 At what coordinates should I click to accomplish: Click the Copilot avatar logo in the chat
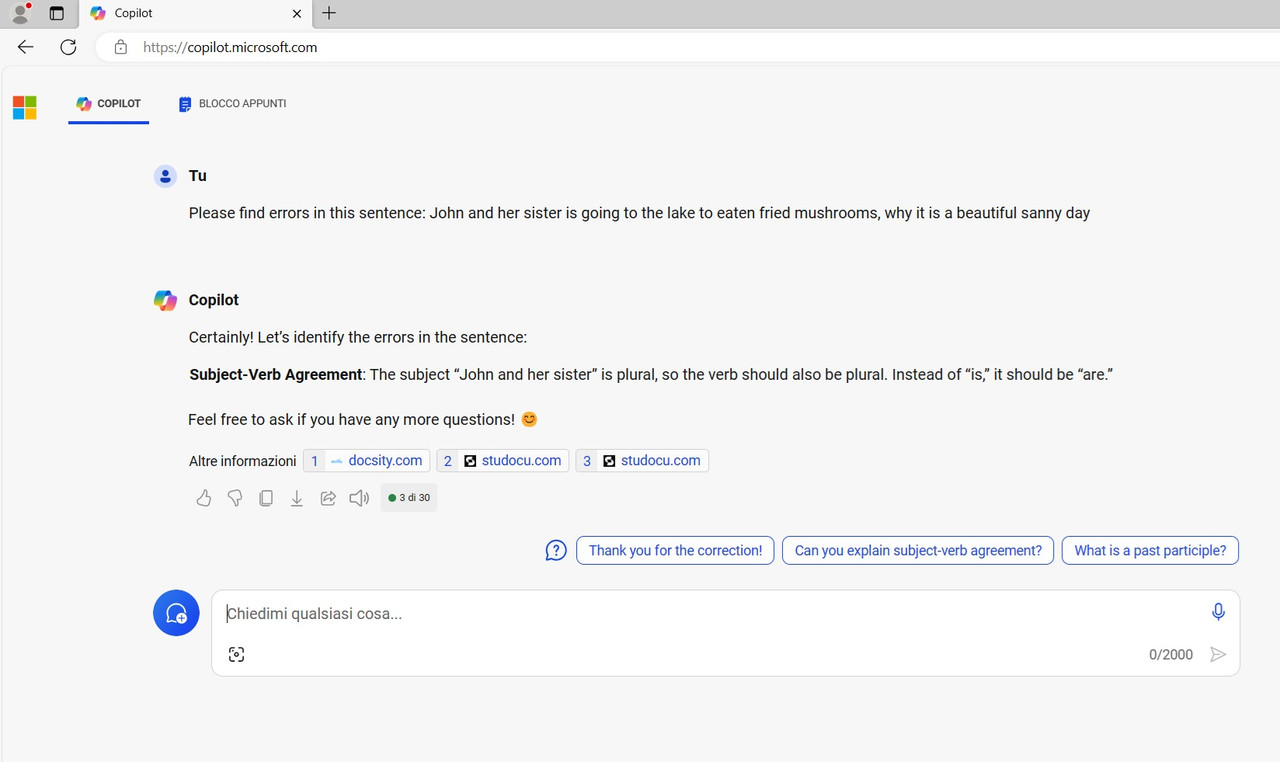tap(165, 300)
